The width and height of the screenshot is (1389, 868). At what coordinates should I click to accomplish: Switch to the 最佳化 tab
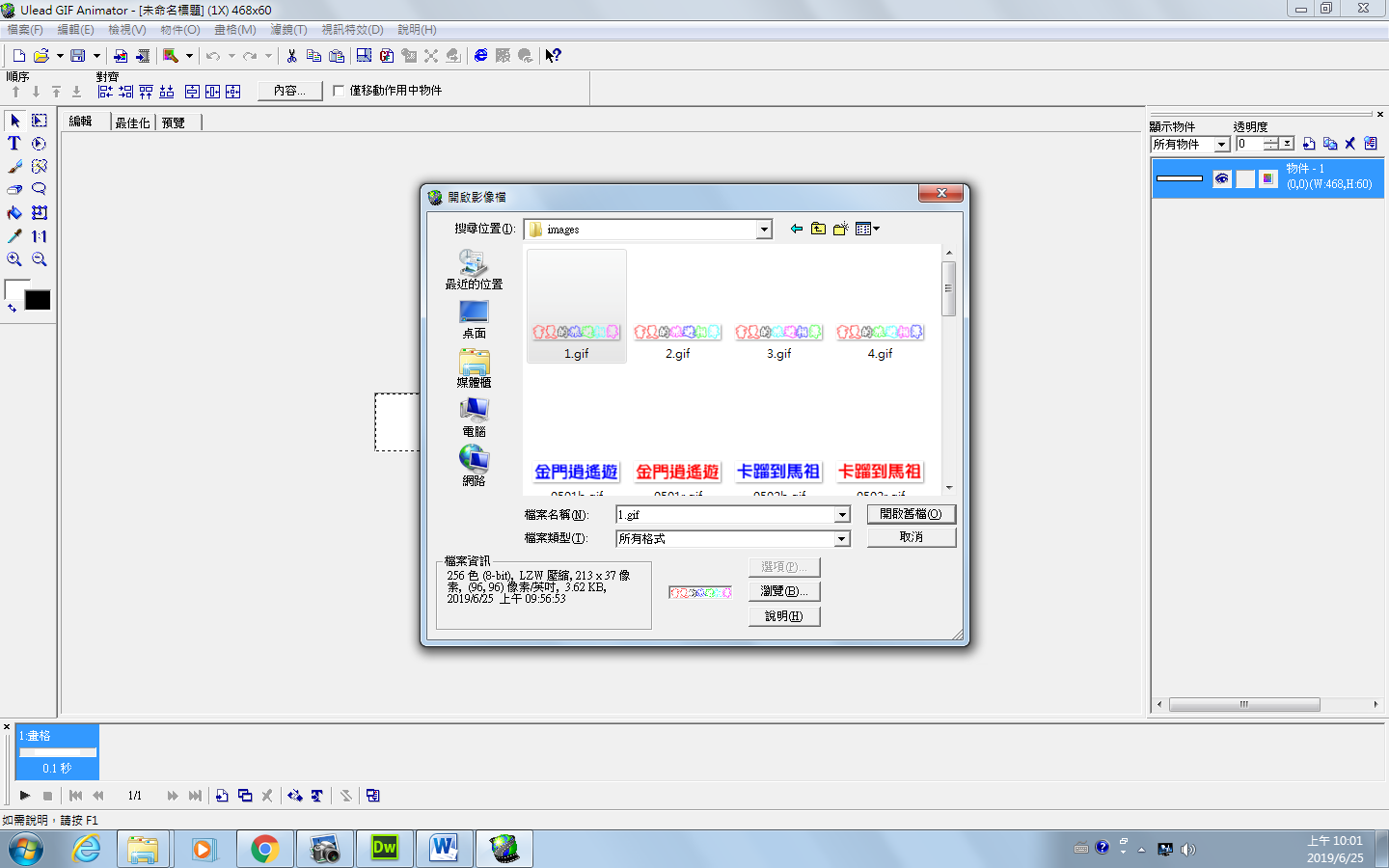tap(132, 122)
